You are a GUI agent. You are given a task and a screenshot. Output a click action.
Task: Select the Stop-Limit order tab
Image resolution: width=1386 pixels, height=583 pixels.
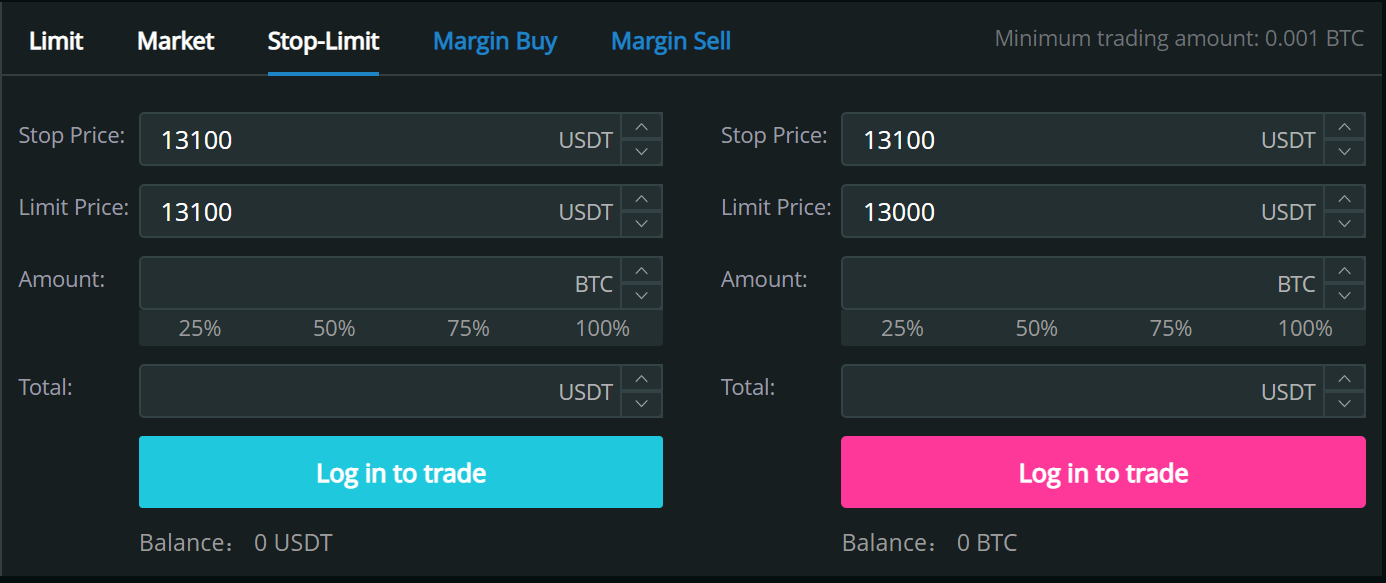tap(323, 41)
